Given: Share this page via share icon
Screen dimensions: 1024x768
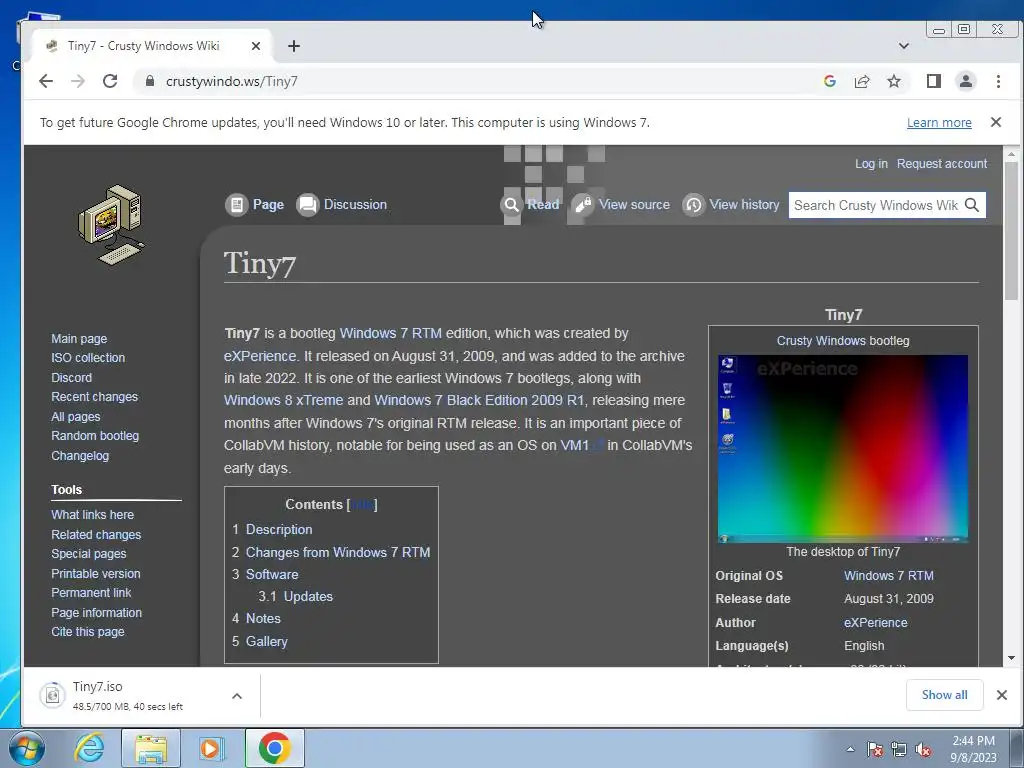Looking at the screenshot, I should [x=862, y=81].
